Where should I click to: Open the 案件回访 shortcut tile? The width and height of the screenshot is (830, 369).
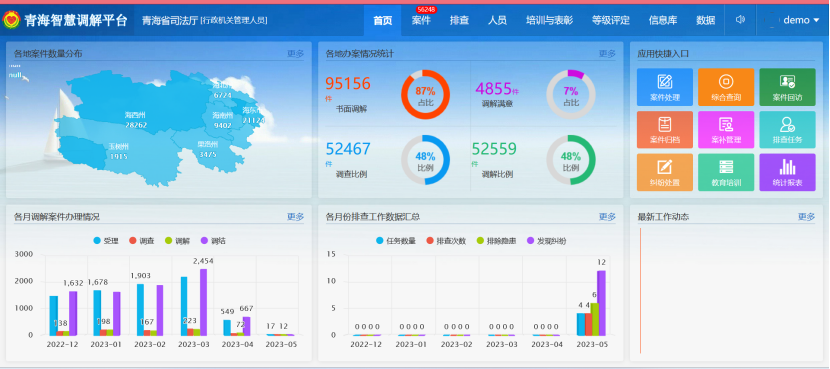click(x=787, y=87)
